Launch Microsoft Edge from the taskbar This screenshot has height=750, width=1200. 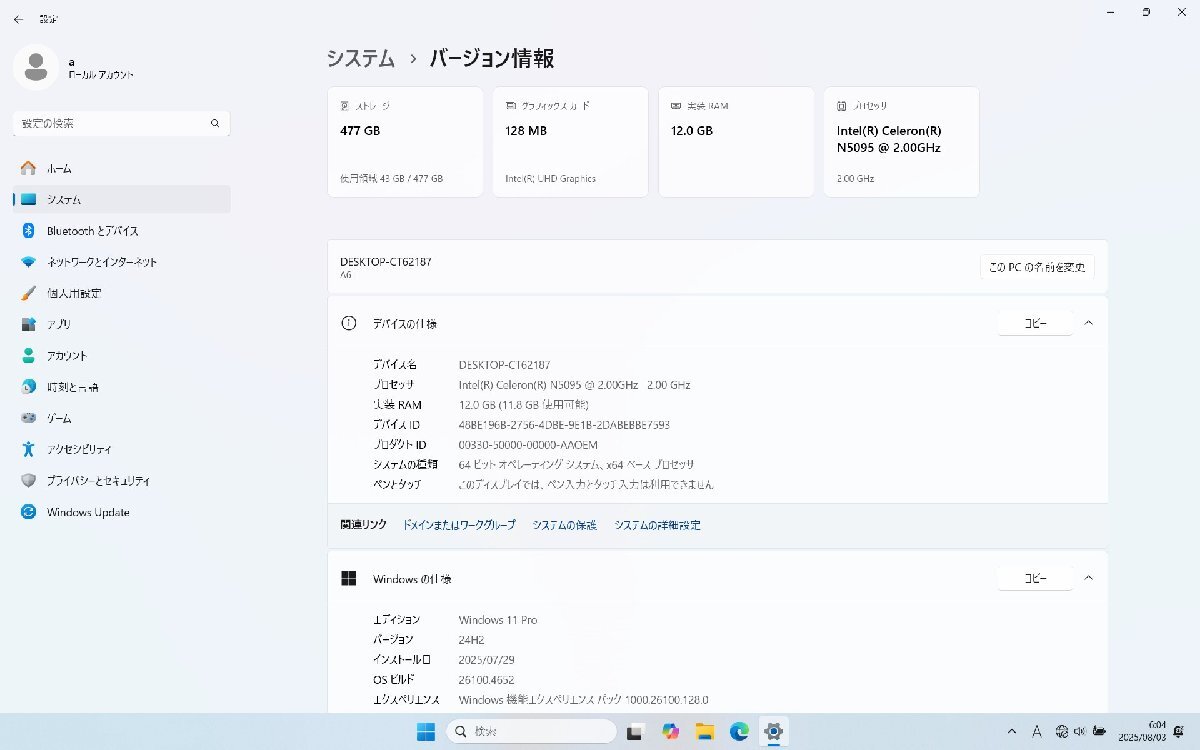739,731
